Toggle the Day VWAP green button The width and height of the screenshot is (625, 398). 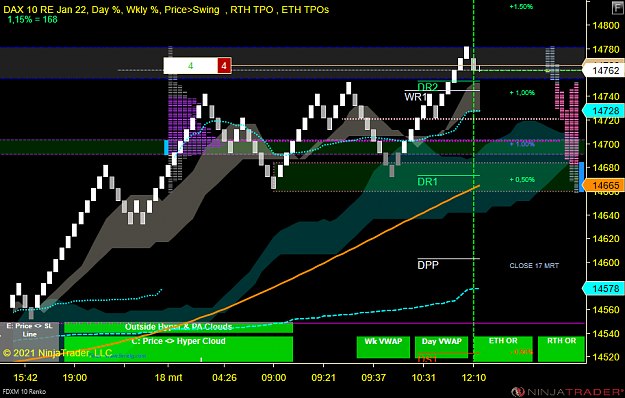(442, 347)
